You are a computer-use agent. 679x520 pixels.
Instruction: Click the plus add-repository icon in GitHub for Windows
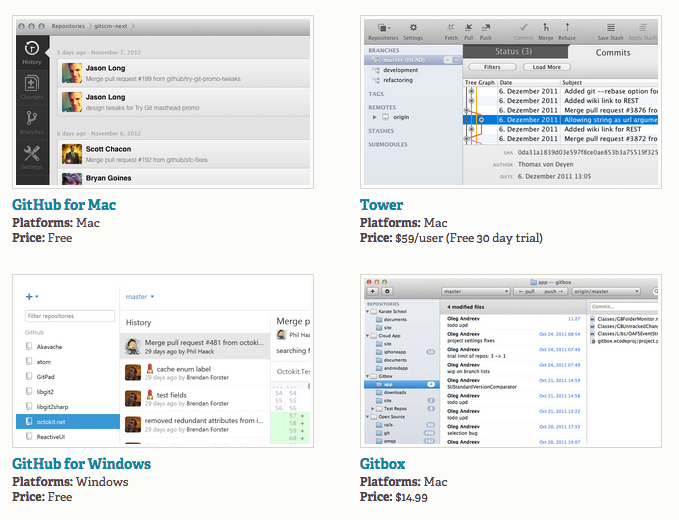point(29,297)
